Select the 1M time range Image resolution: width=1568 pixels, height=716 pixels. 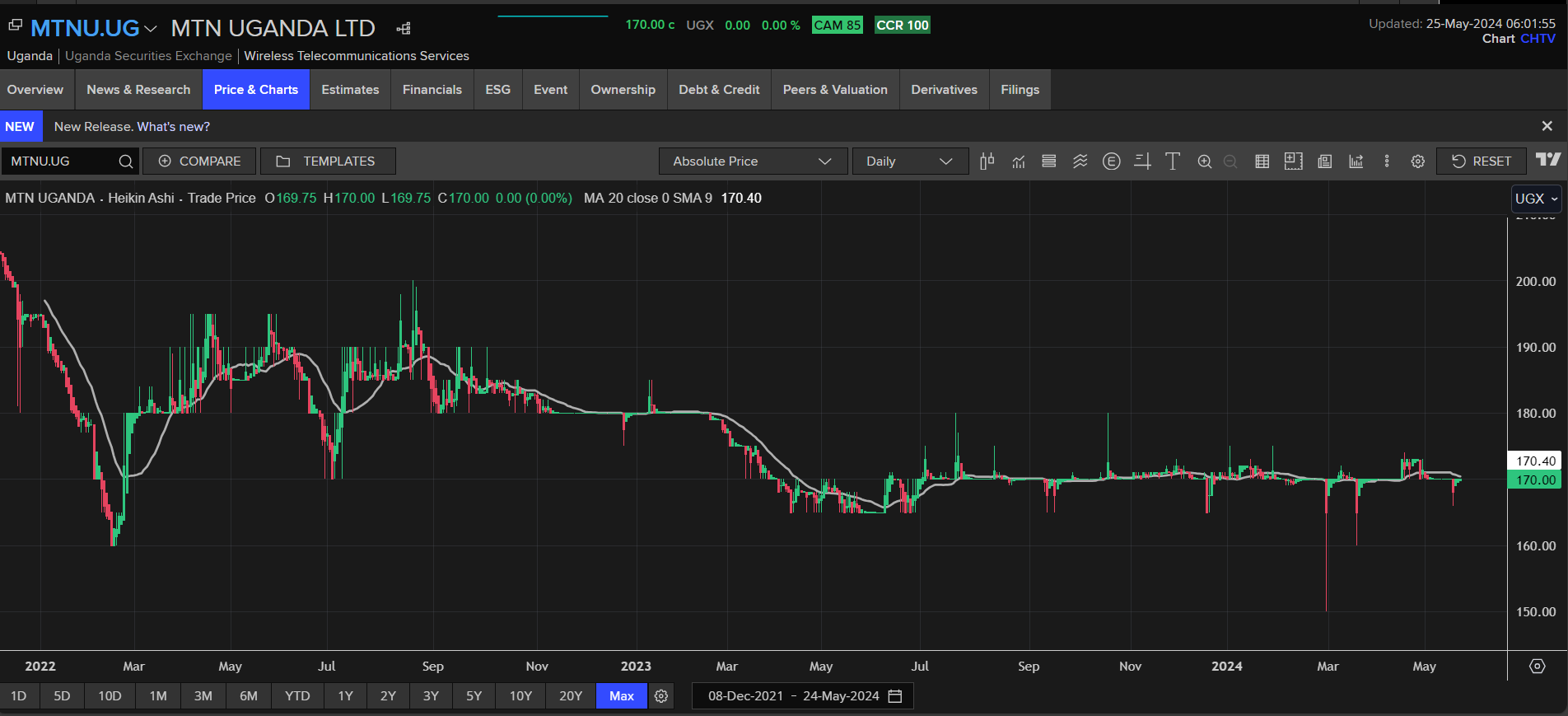pos(158,696)
